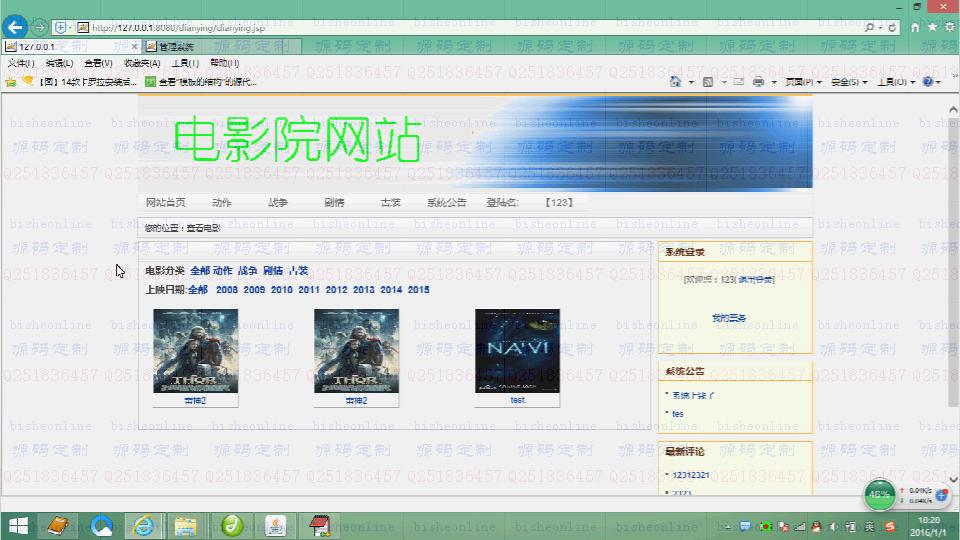The height and width of the screenshot is (540, 960).
Task: Open the green circular app on taskbar
Action: (x=231, y=526)
